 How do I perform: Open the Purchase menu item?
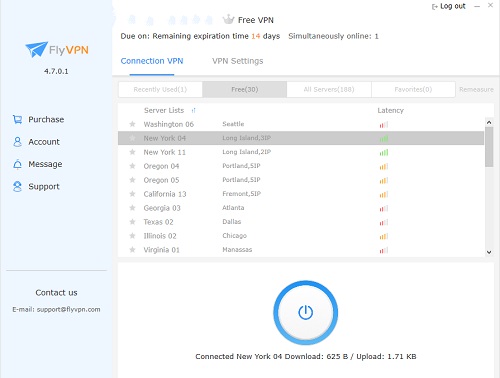38,119
